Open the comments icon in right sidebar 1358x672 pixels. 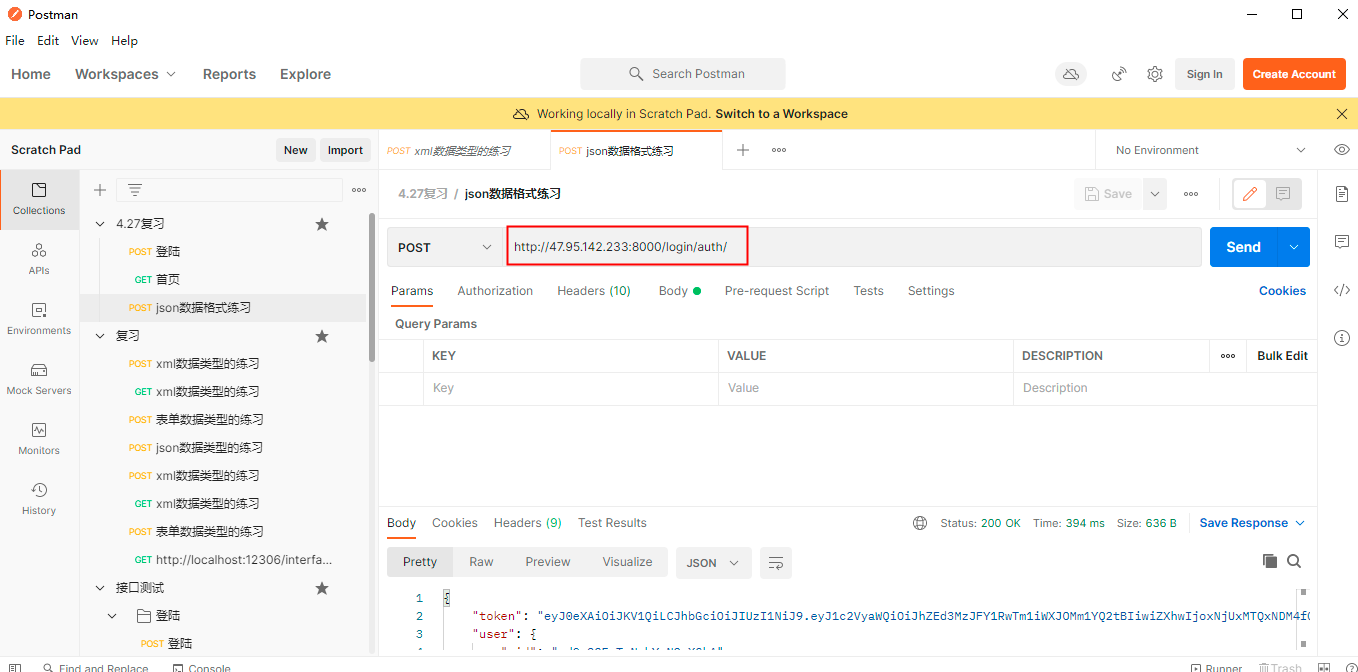point(1342,242)
